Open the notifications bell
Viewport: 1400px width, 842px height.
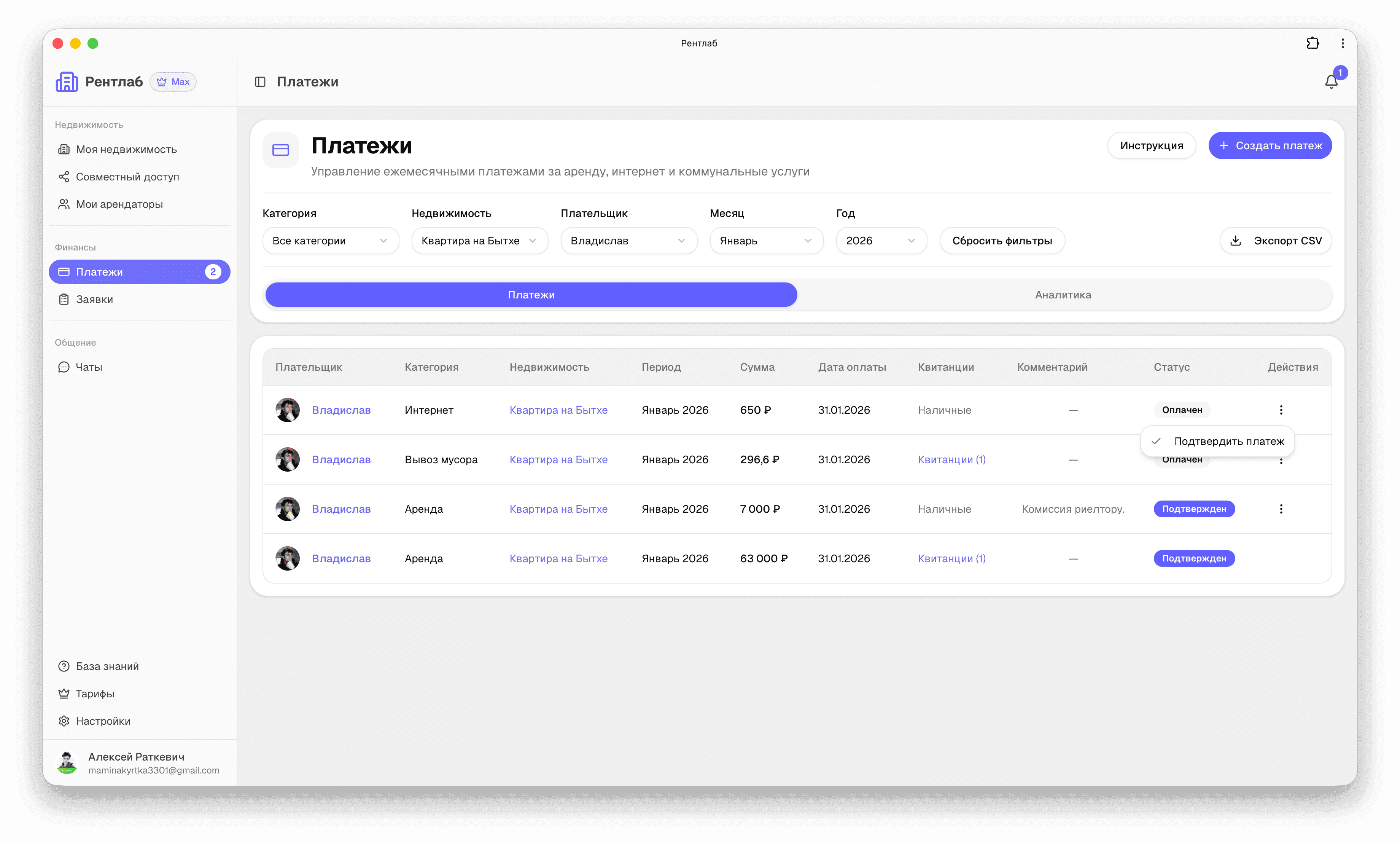[x=1331, y=82]
